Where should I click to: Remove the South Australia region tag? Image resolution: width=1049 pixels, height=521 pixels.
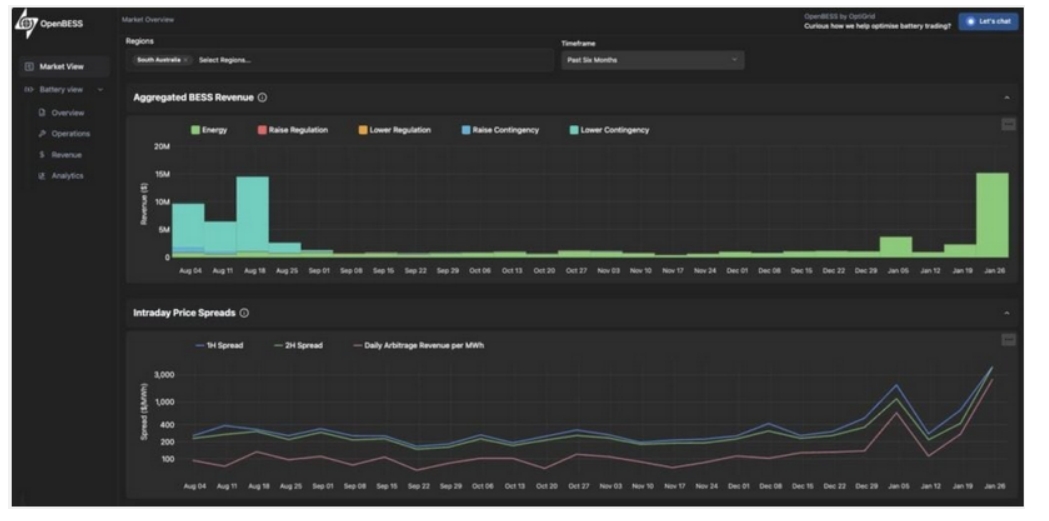pos(186,60)
